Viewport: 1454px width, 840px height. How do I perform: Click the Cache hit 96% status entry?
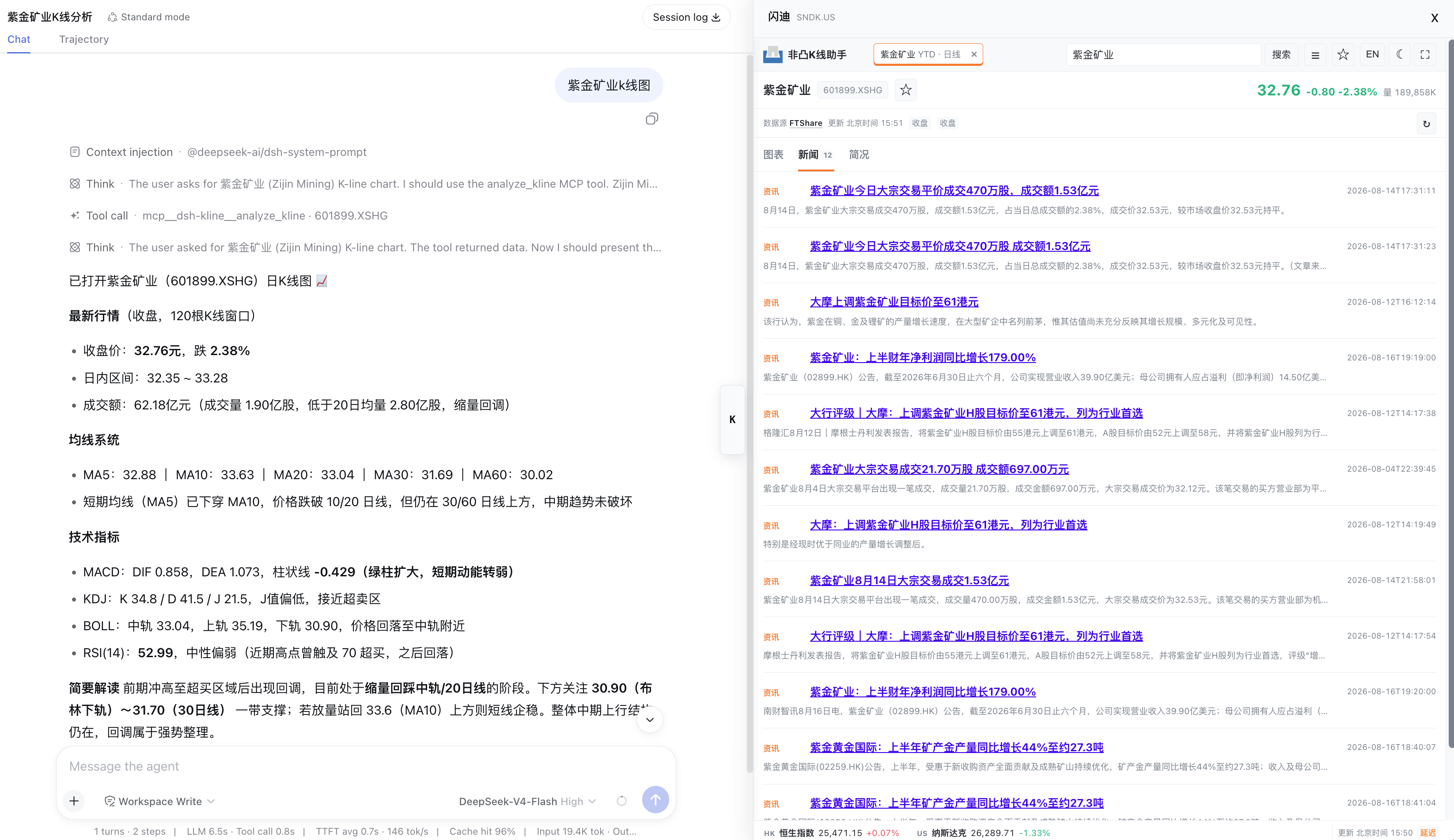click(482, 831)
